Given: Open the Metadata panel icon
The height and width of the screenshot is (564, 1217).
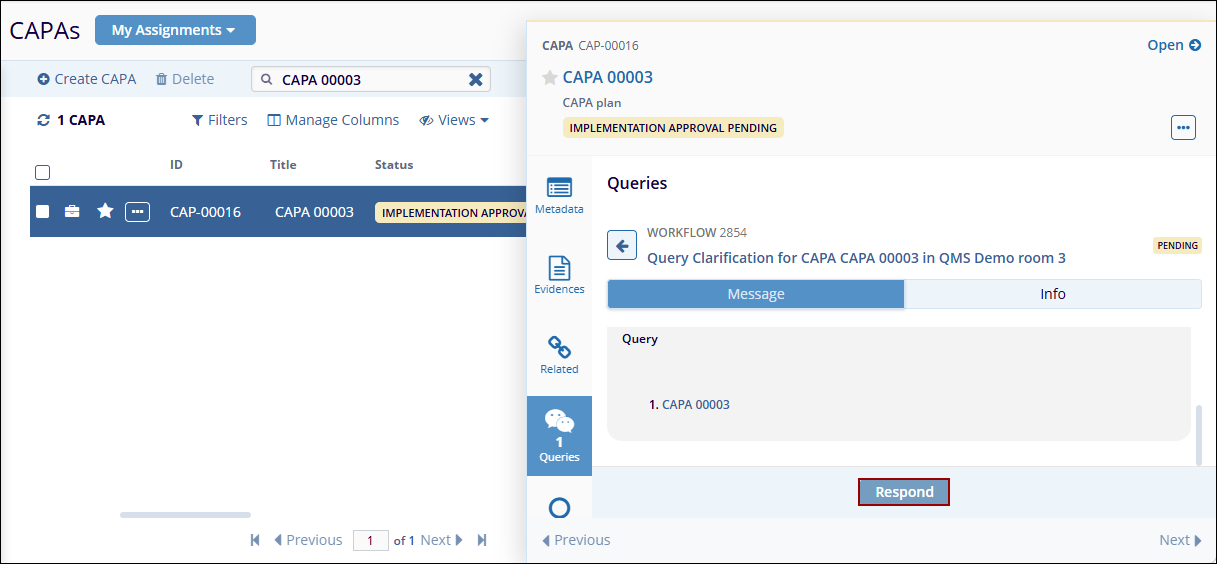Looking at the screenshot, I should coord(559,195).
